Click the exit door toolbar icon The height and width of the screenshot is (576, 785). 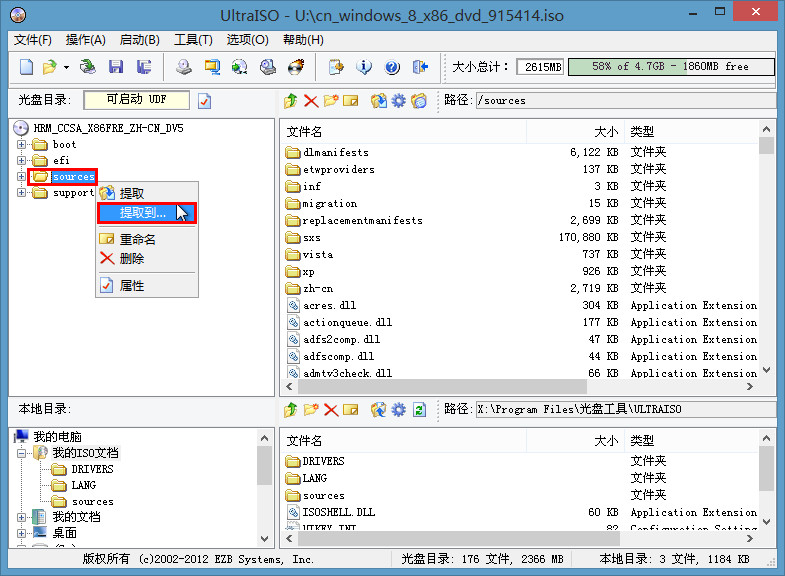click(x=420, y=67)
